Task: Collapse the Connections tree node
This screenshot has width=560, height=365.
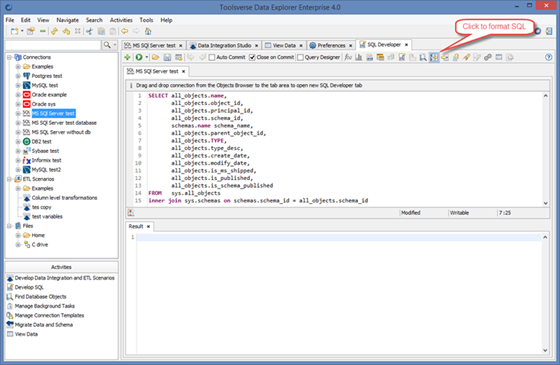Action: pos(9,57)
